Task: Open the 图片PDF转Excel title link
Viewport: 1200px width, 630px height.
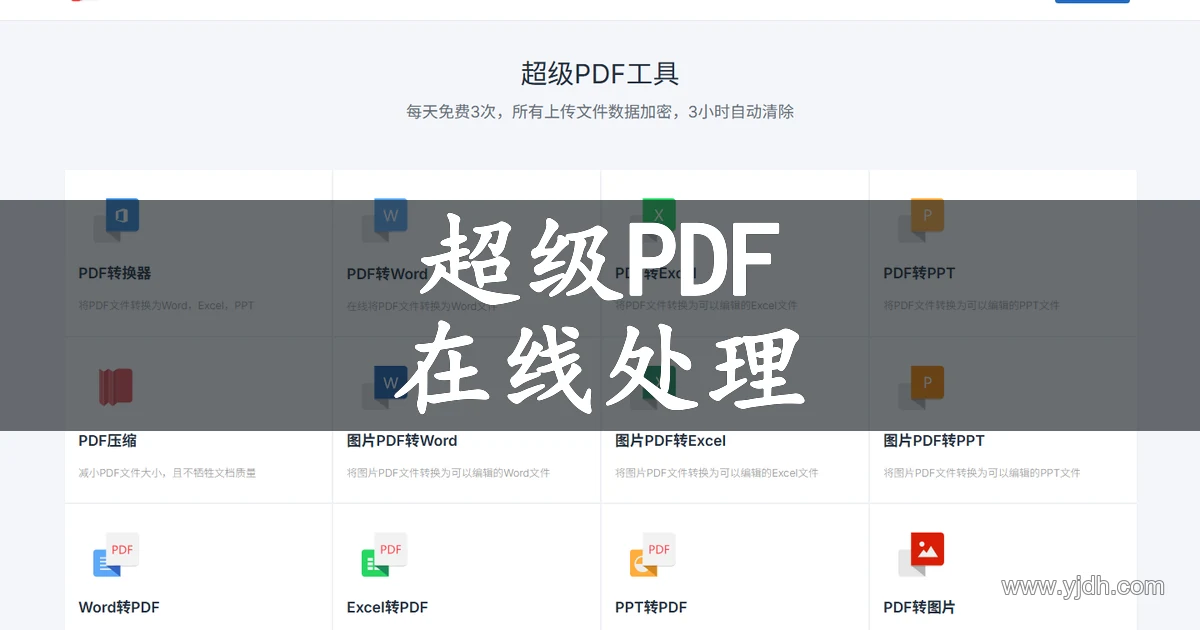Action: [x=670, y=440]
